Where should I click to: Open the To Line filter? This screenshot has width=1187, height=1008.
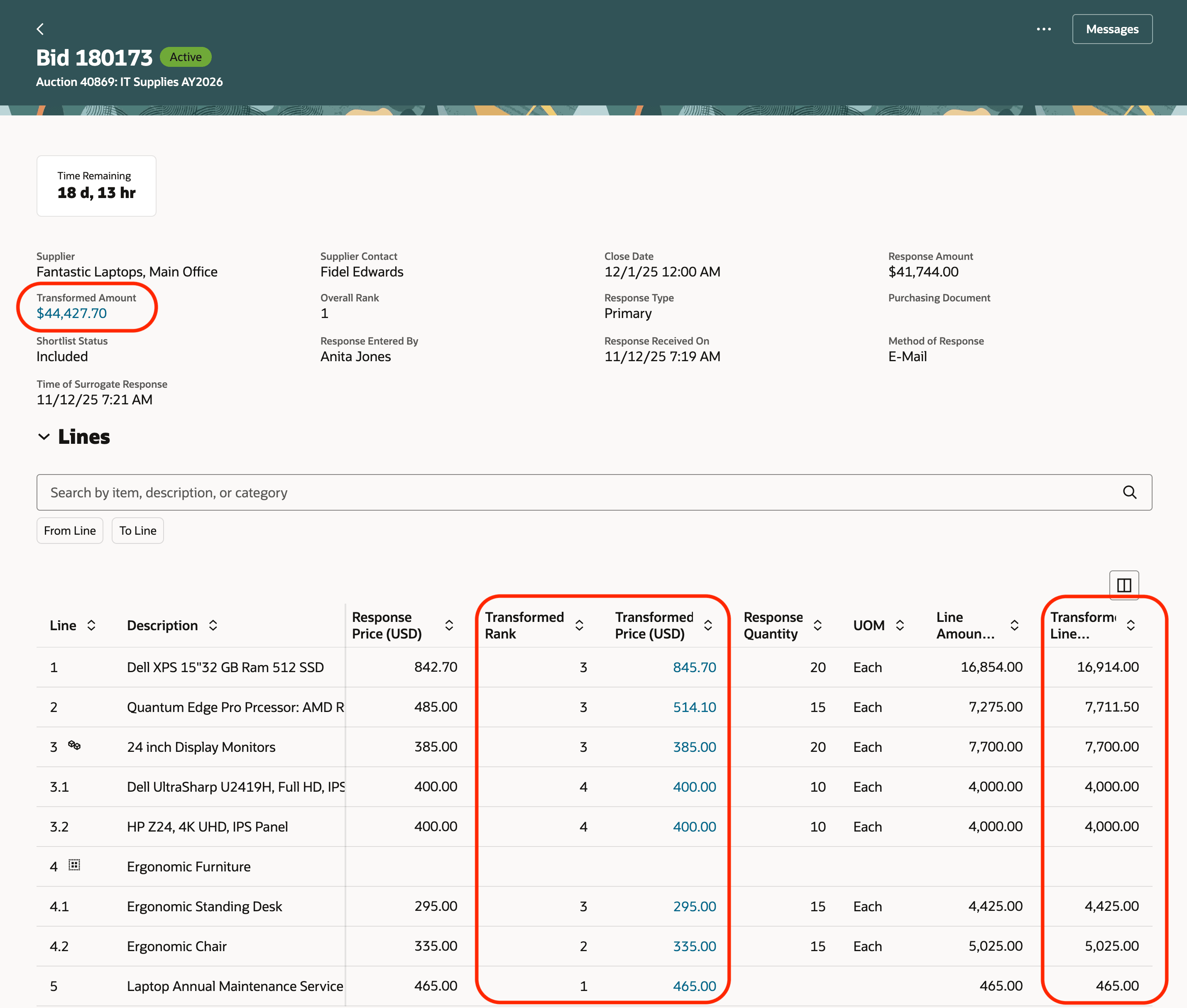138,531
